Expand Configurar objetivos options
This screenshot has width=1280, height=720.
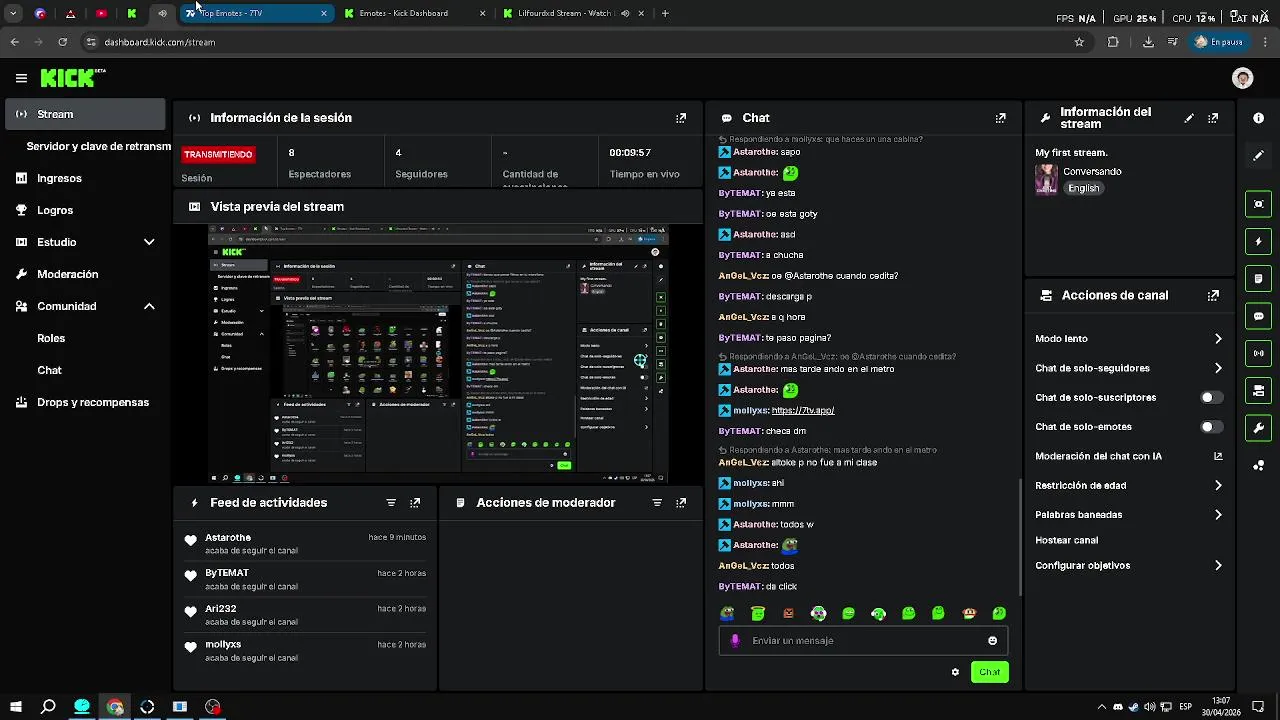click(1218, 566)
